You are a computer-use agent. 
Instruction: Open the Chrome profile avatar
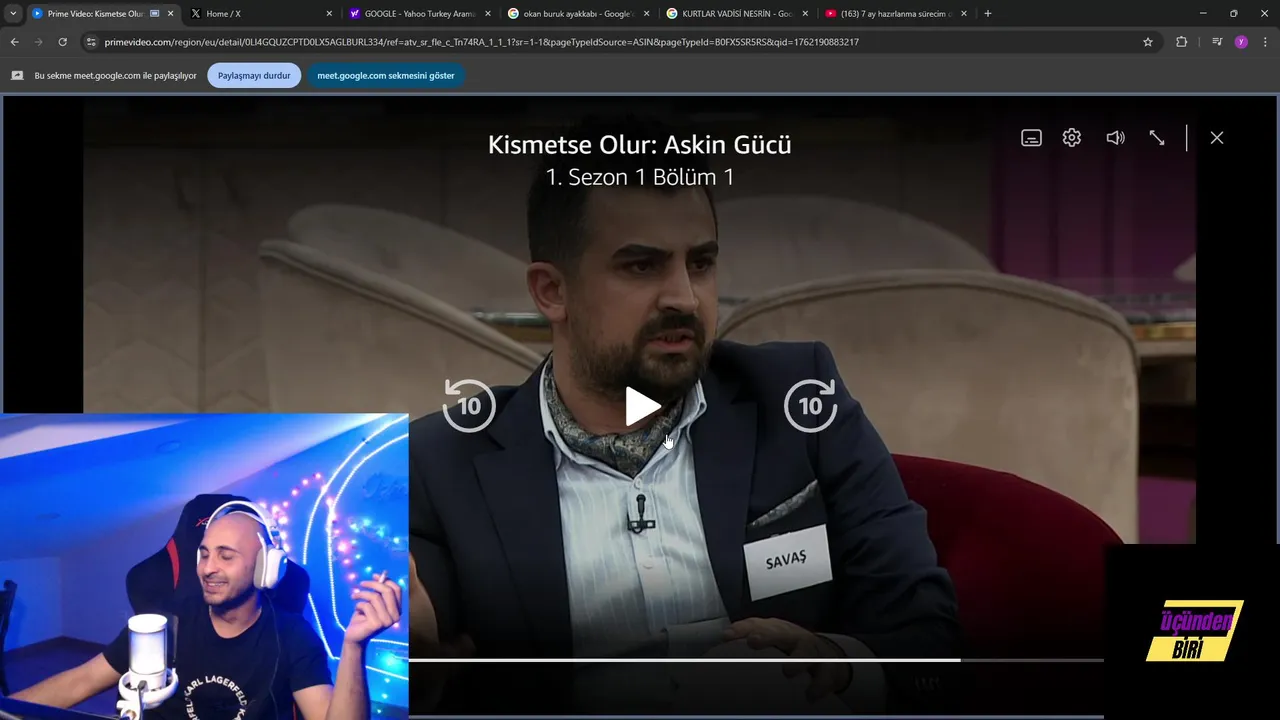(1241, 42)
